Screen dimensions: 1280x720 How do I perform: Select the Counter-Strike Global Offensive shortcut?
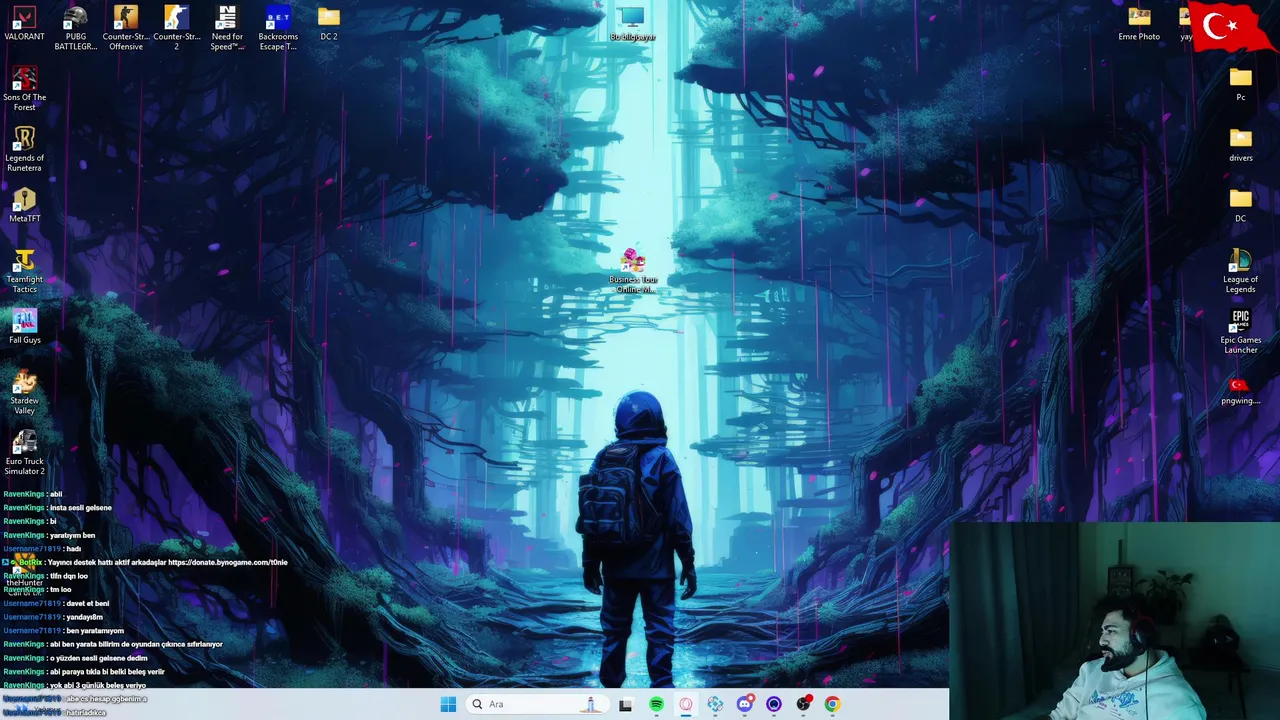pos(126,28)
